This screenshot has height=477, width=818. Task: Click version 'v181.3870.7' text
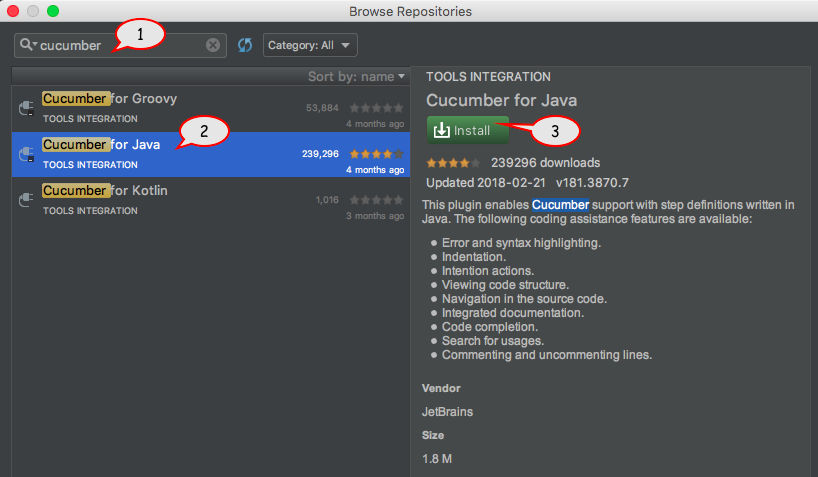[592, 183]
